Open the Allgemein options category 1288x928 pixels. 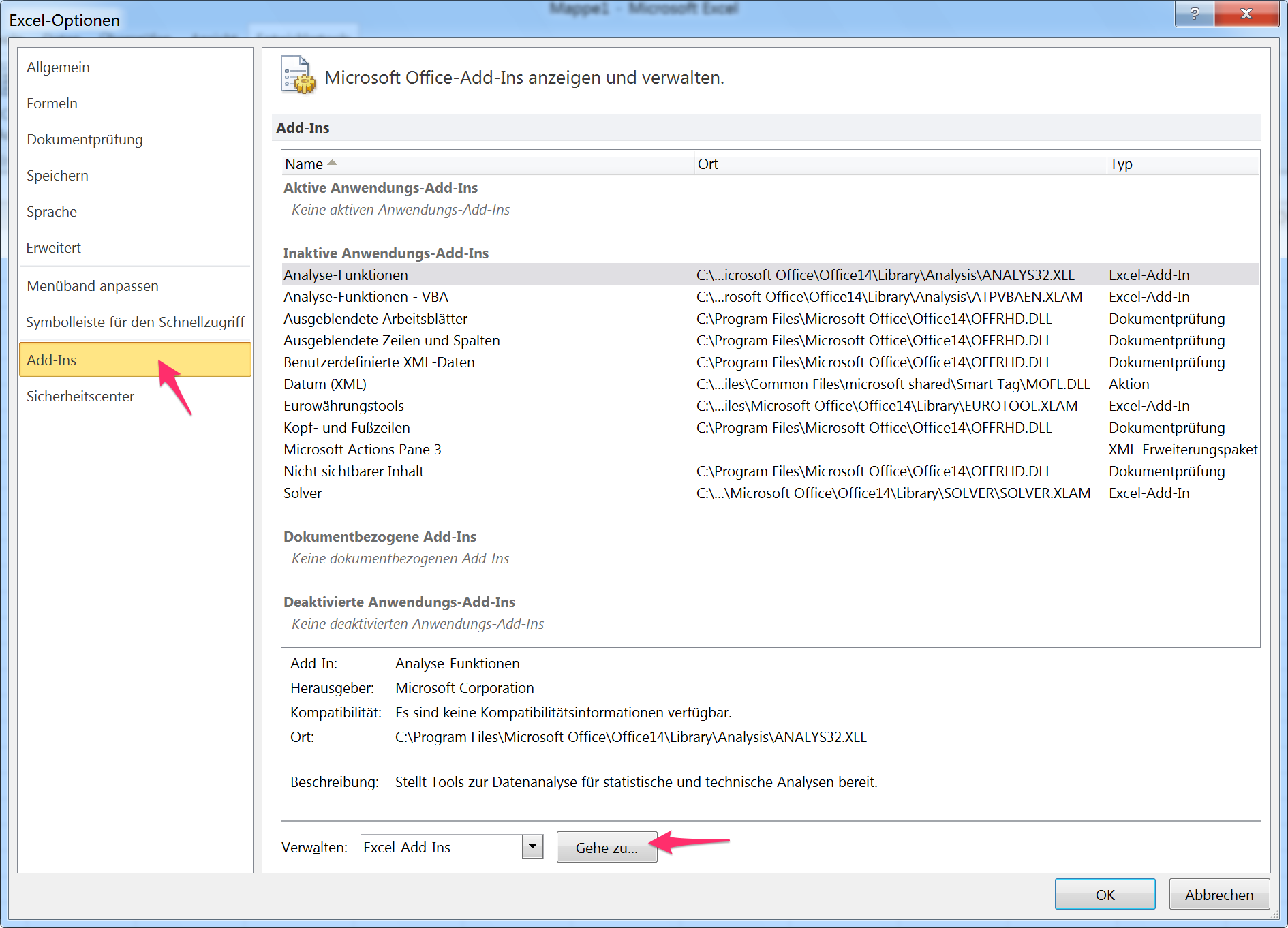(x=58, y=67)
